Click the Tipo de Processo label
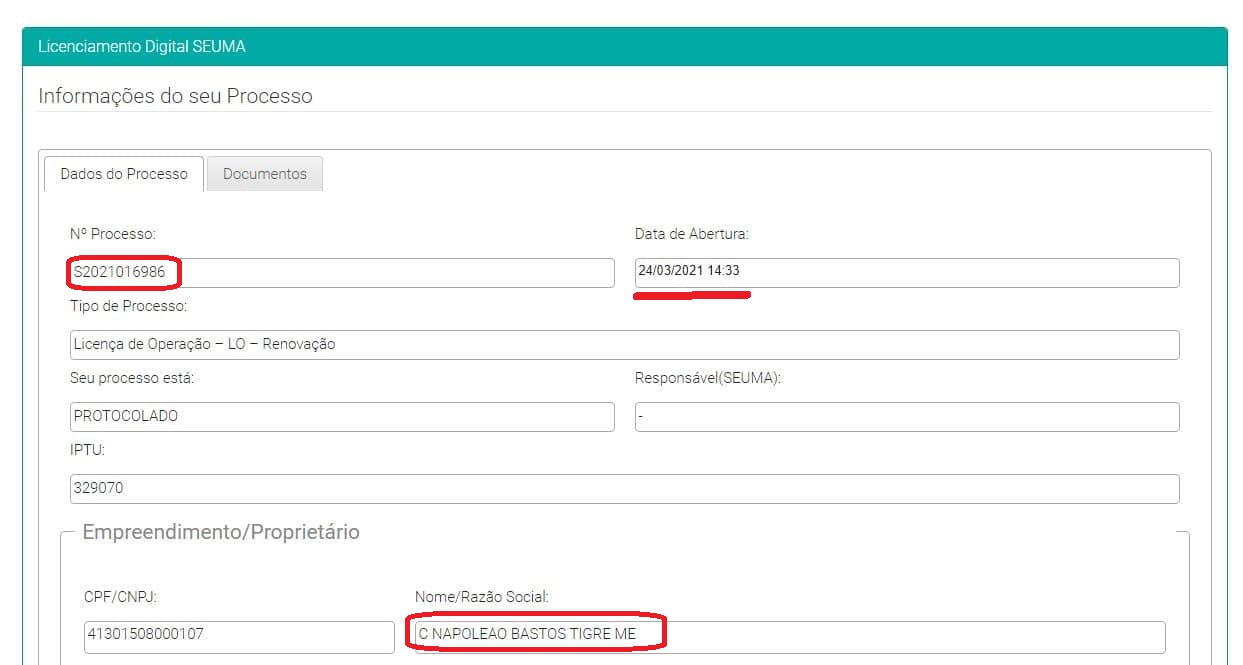Screen dimensions: 1243x665 [128, 306]
